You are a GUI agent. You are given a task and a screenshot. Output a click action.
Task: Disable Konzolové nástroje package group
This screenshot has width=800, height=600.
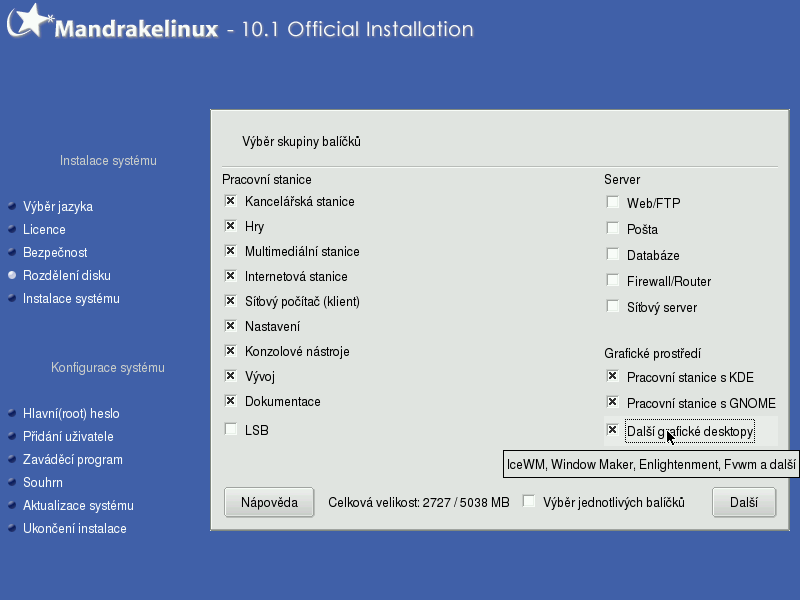tap(231, 351)
